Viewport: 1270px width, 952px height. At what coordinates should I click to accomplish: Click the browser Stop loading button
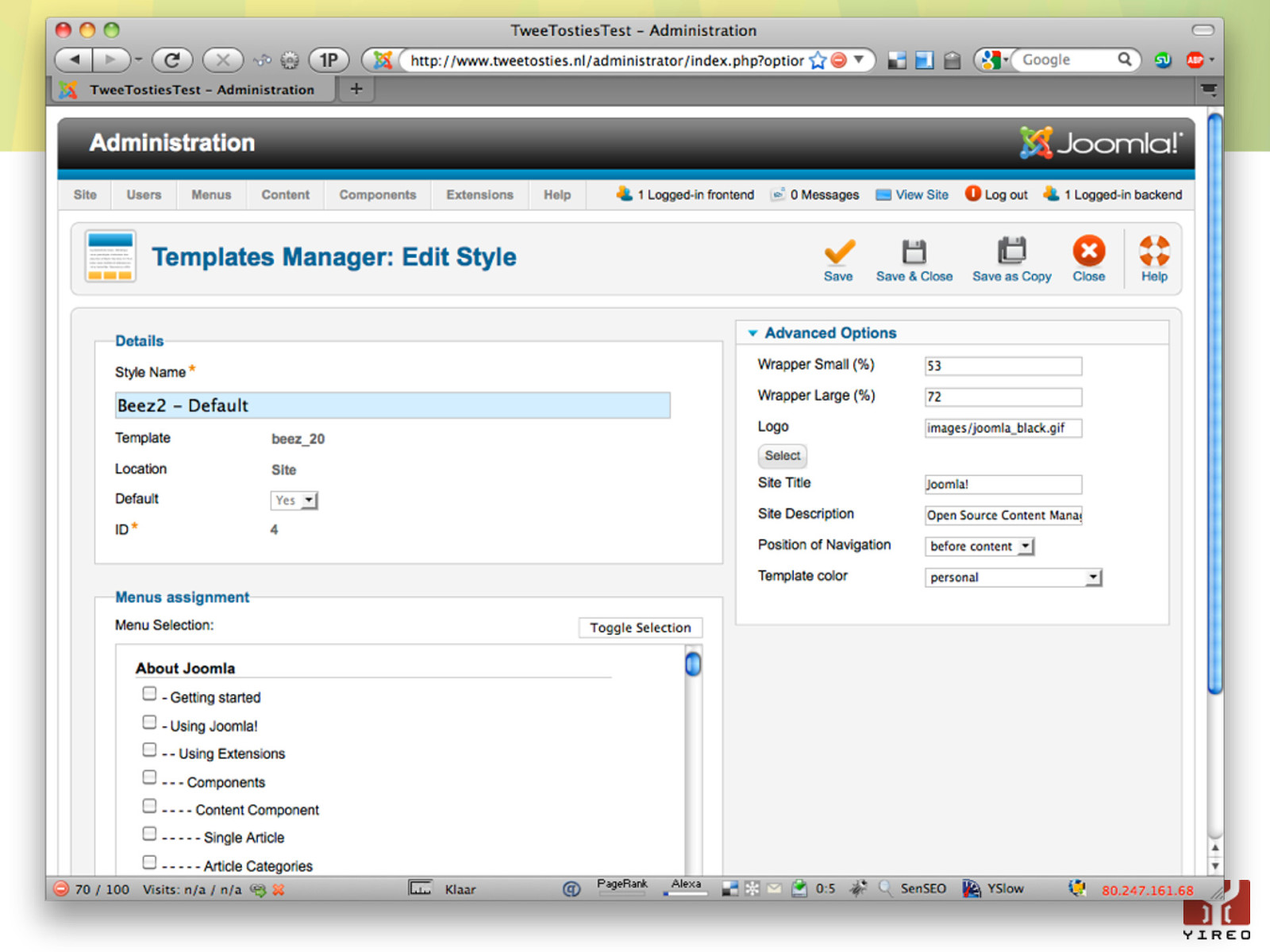[223, 59]
